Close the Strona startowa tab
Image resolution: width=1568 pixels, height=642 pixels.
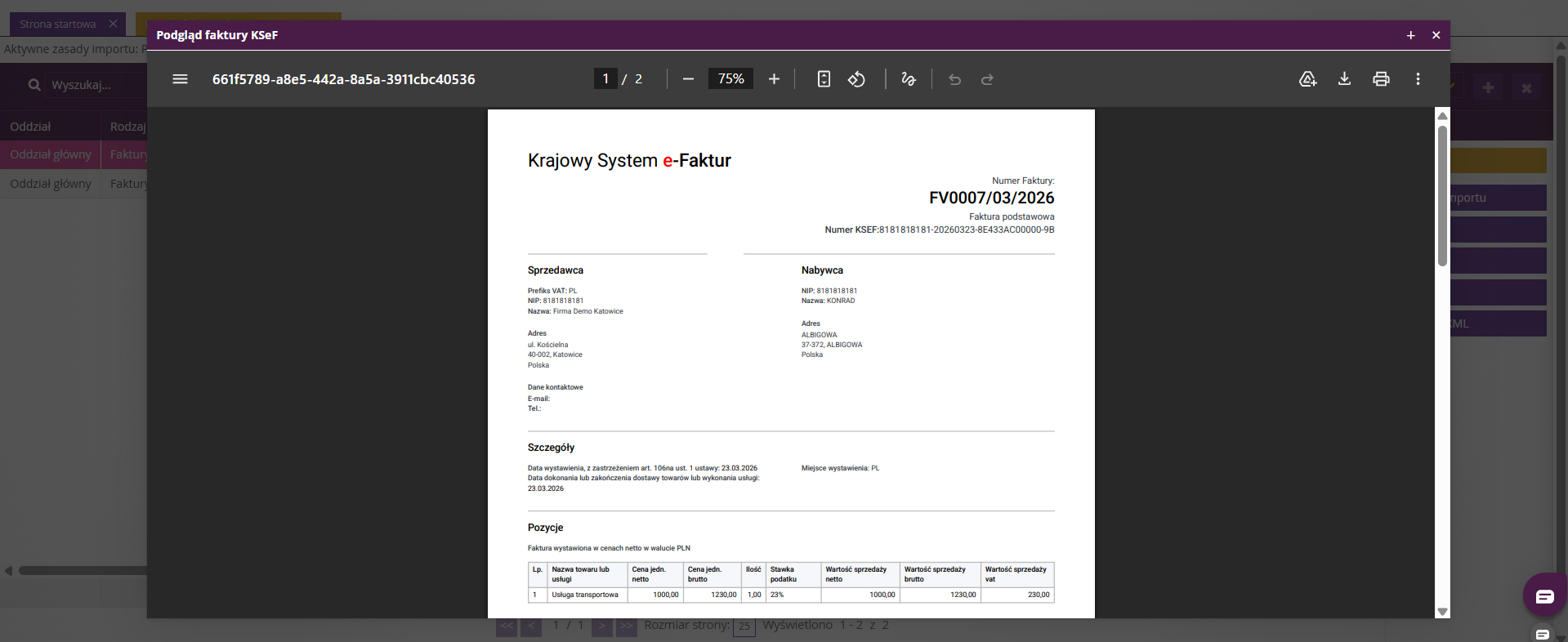tap(114, 24)
